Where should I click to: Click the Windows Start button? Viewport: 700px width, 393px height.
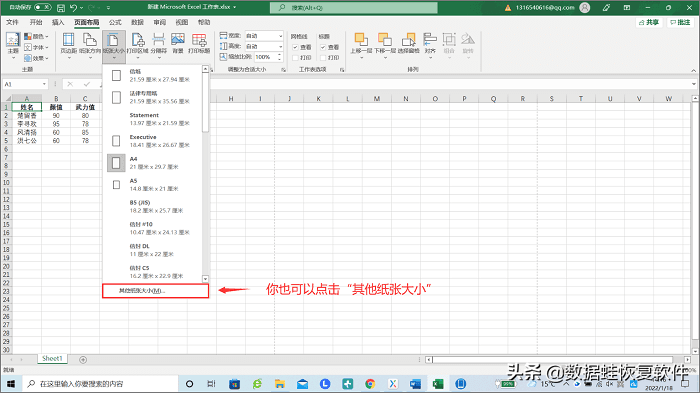[11, 384]
